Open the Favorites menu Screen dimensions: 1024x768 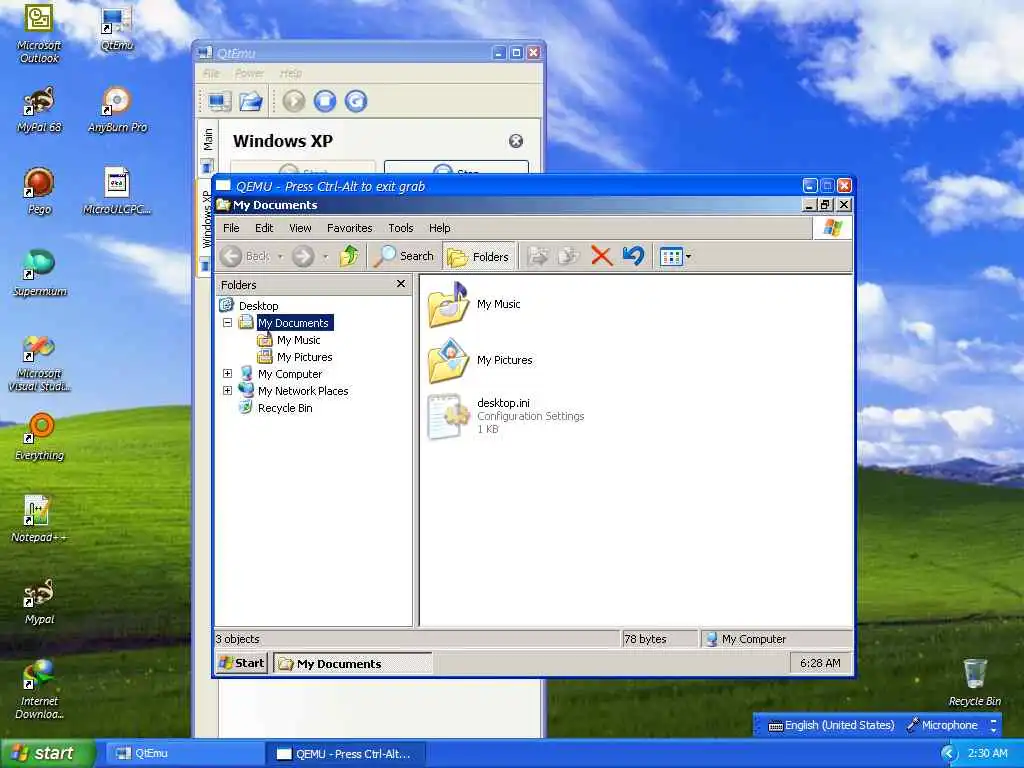349,228
